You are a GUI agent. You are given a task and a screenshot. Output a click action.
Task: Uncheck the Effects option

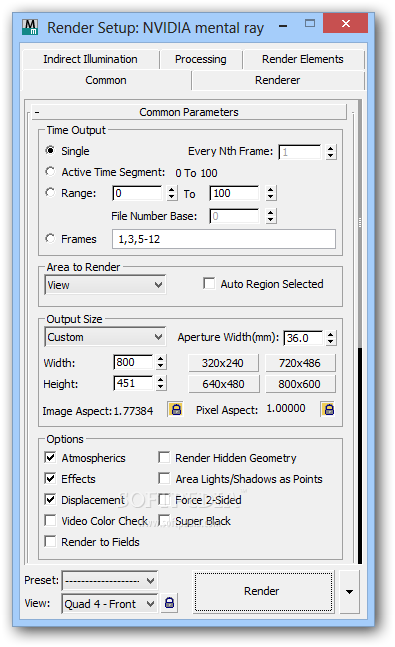click(x=50, y=478)
